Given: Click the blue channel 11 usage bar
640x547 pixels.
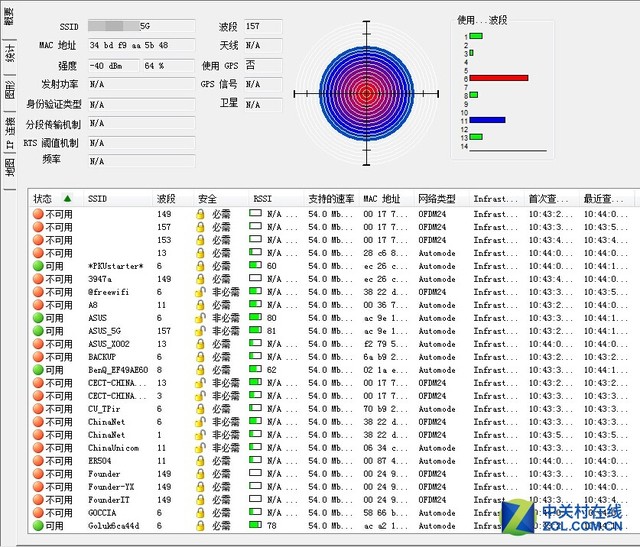Looking at the screenshot, I should pyautogui.click(x=487, y=120).
